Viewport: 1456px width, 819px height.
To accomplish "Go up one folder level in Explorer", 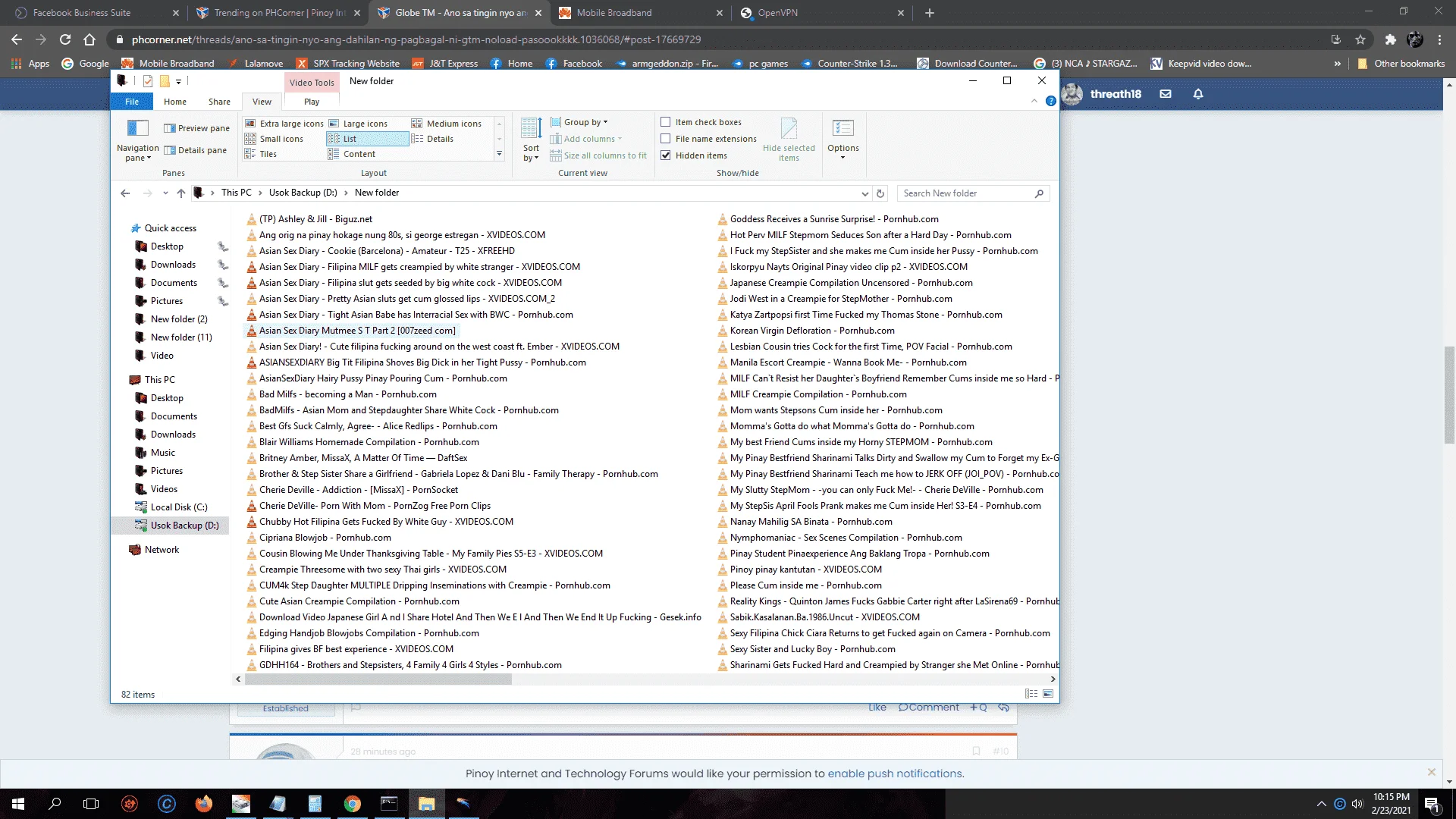I will [x=181, y=193].
